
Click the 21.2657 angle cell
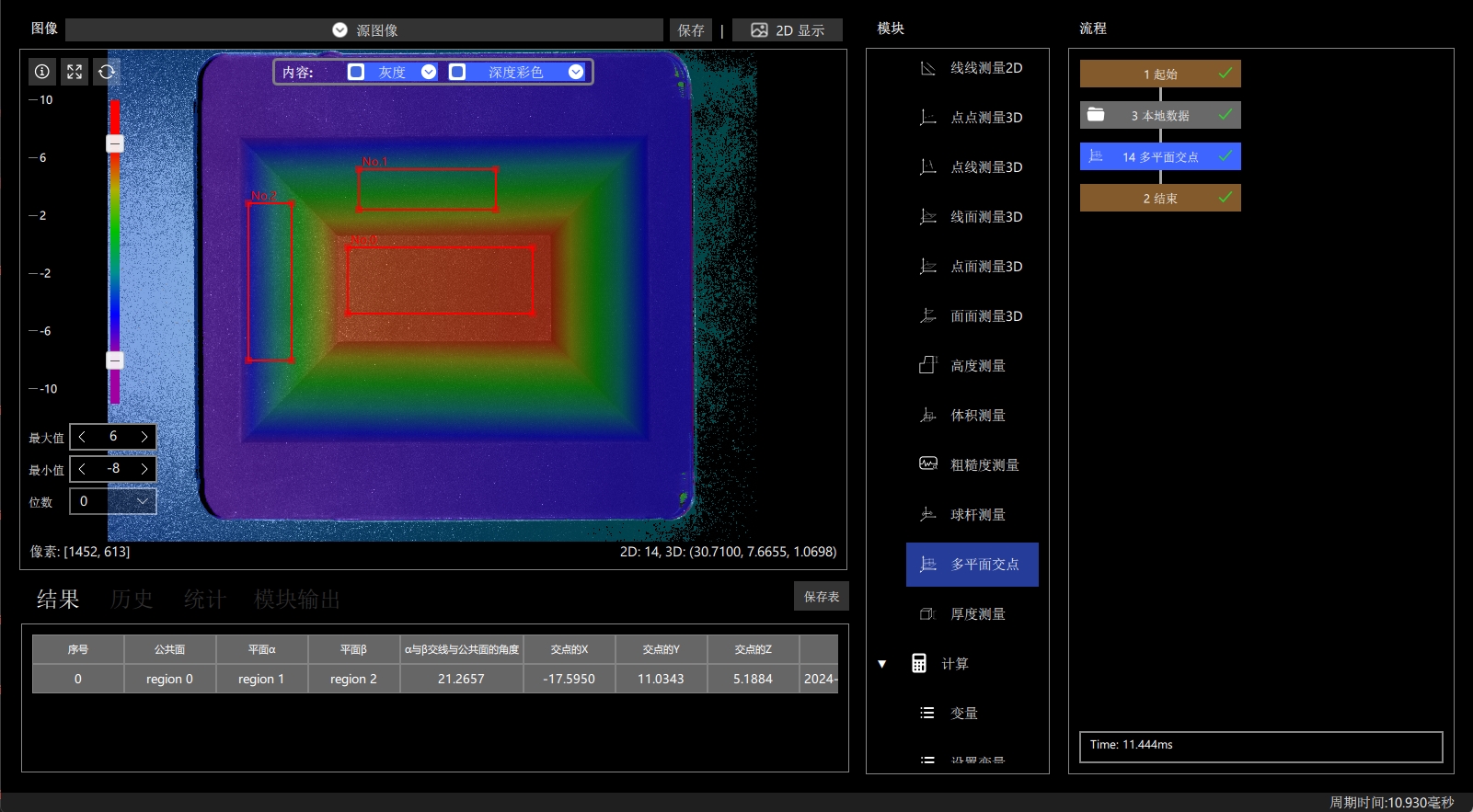[x=462, y=679]
